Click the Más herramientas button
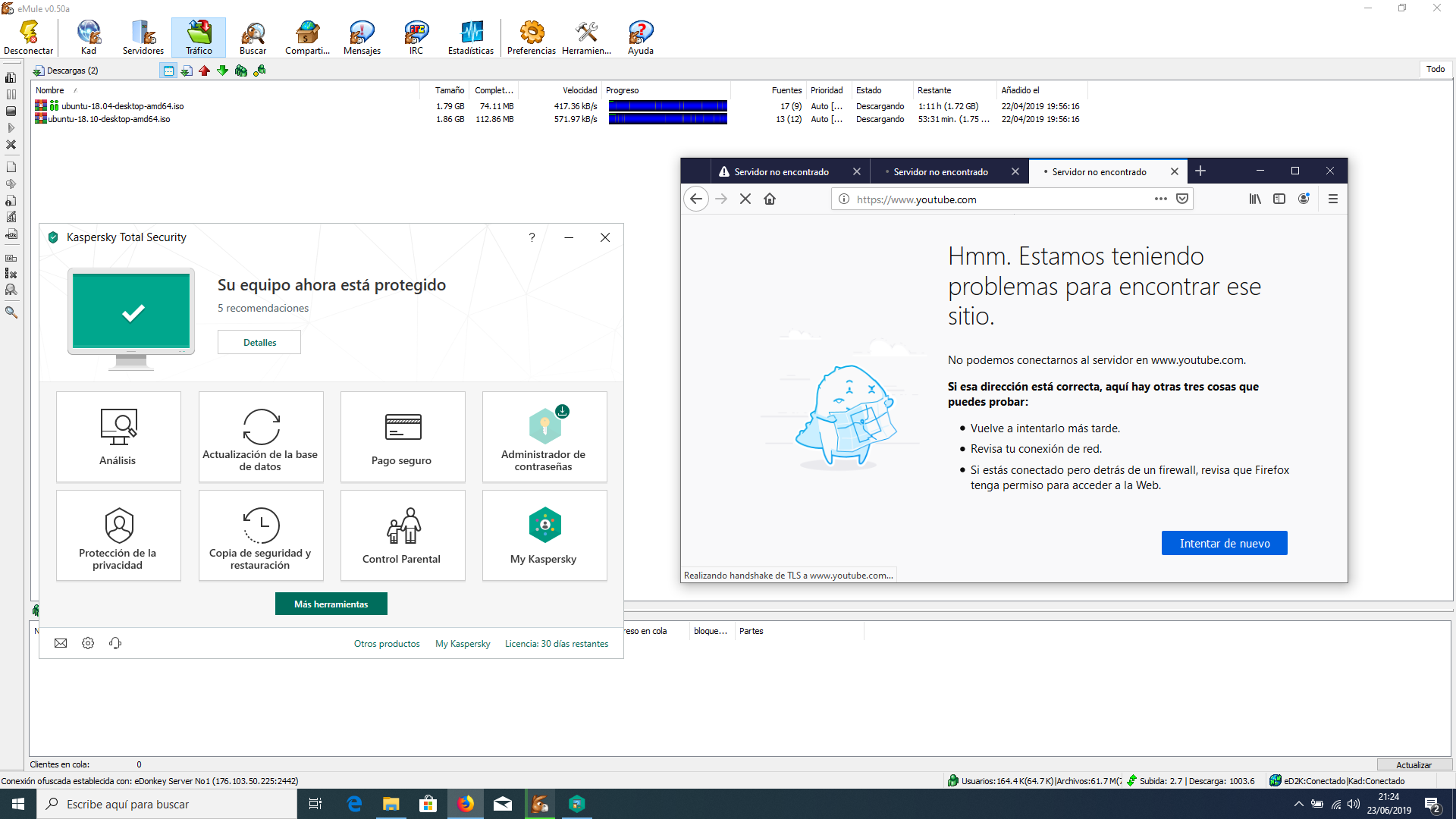 point(331,604)
